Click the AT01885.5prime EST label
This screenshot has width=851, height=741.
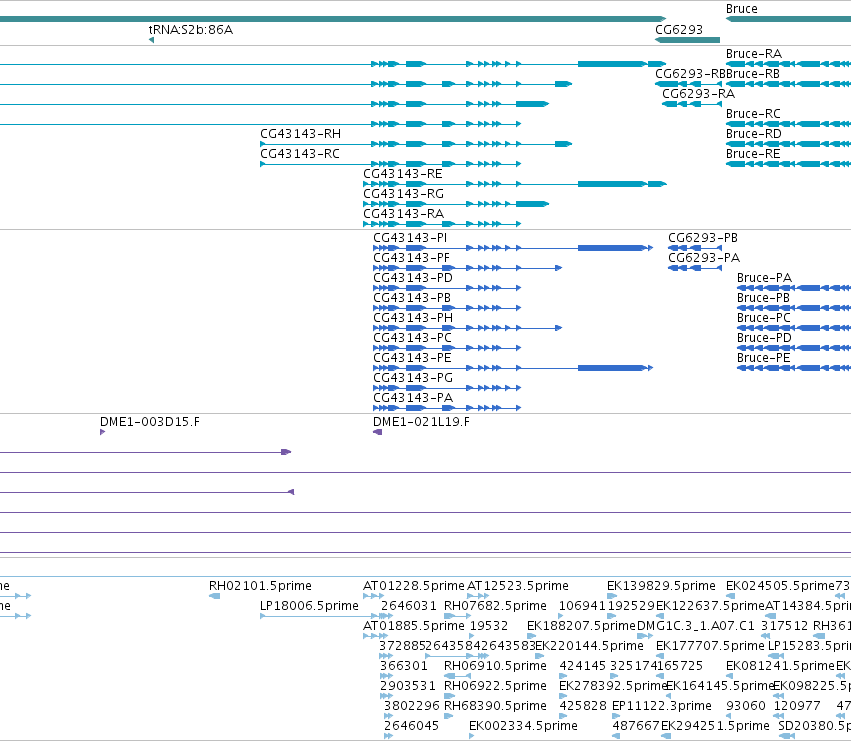[x=414, y=626]
